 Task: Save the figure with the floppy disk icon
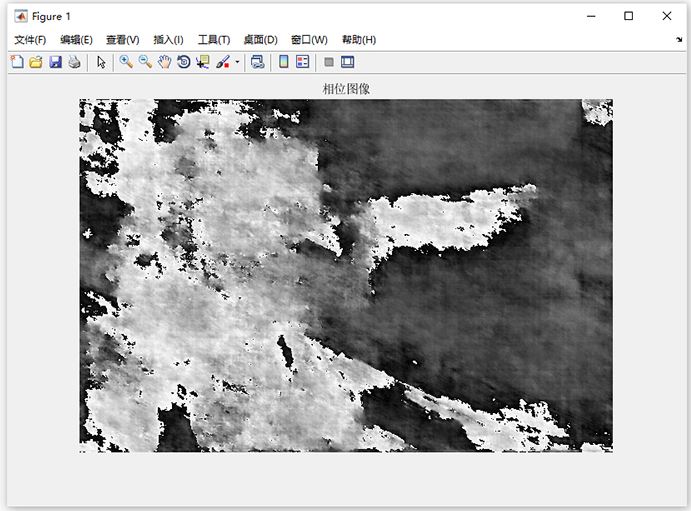pos(56,62)
